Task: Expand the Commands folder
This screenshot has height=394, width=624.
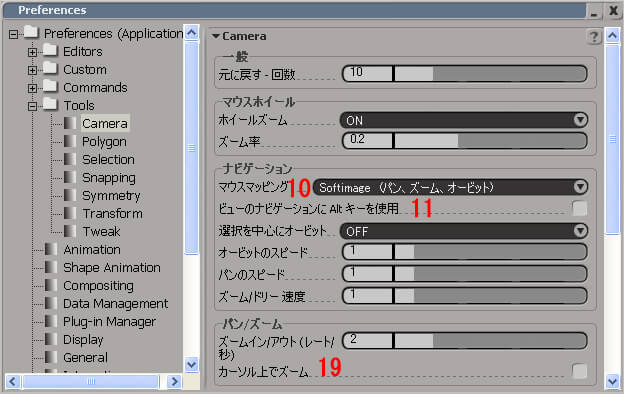Action: pos(32,88)
